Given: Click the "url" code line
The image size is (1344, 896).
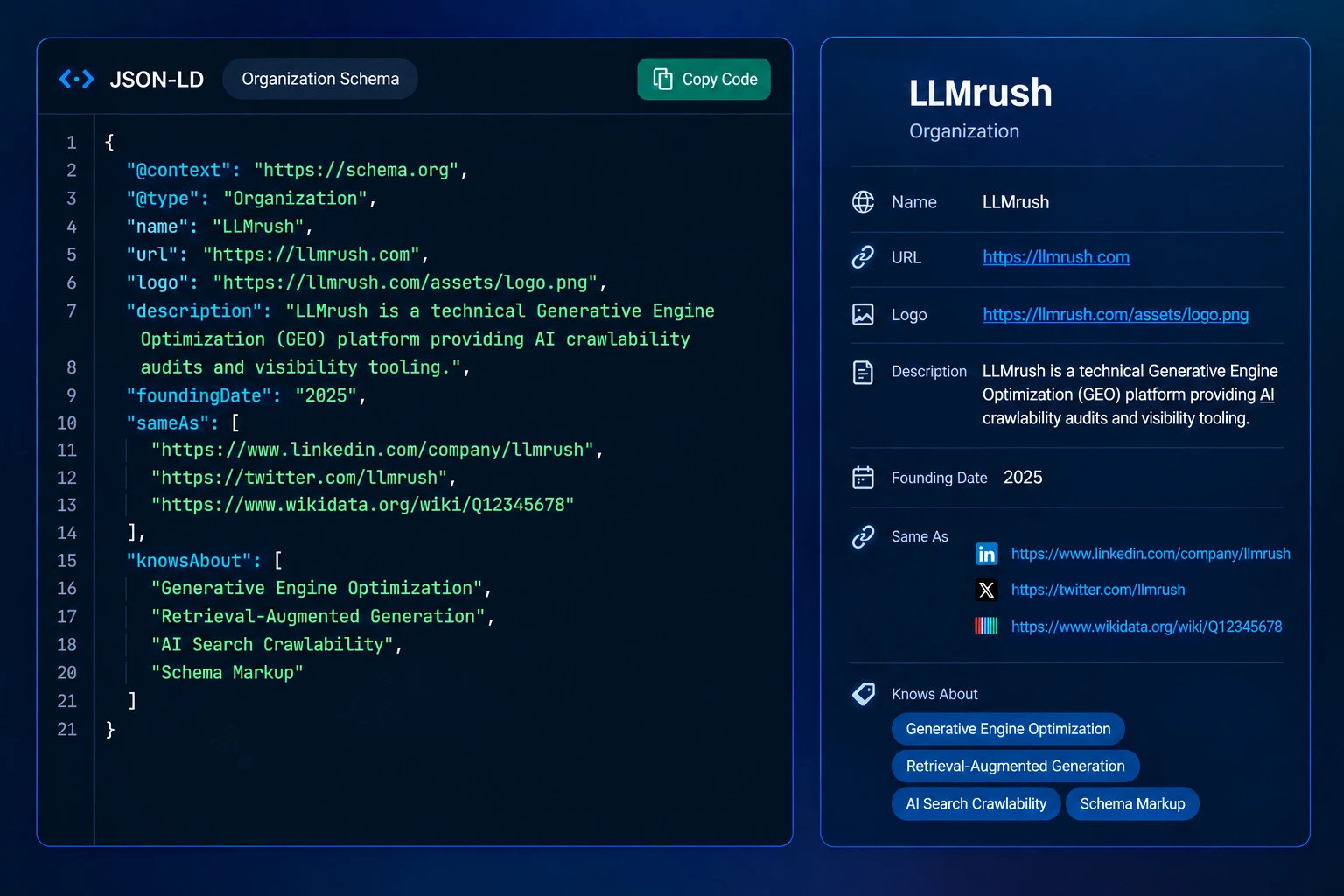Looking at the screenshot, I should click(x=277, y=255).
